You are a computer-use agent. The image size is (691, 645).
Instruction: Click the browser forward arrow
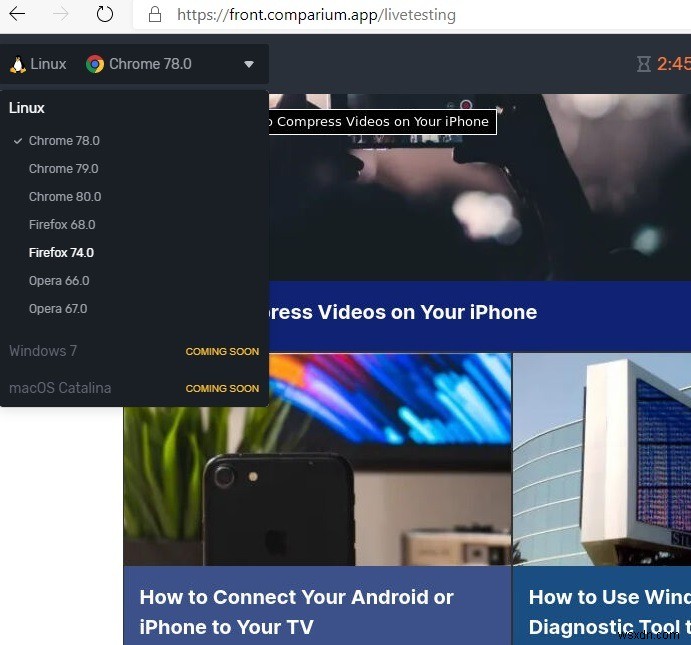(x=60, y=14)
